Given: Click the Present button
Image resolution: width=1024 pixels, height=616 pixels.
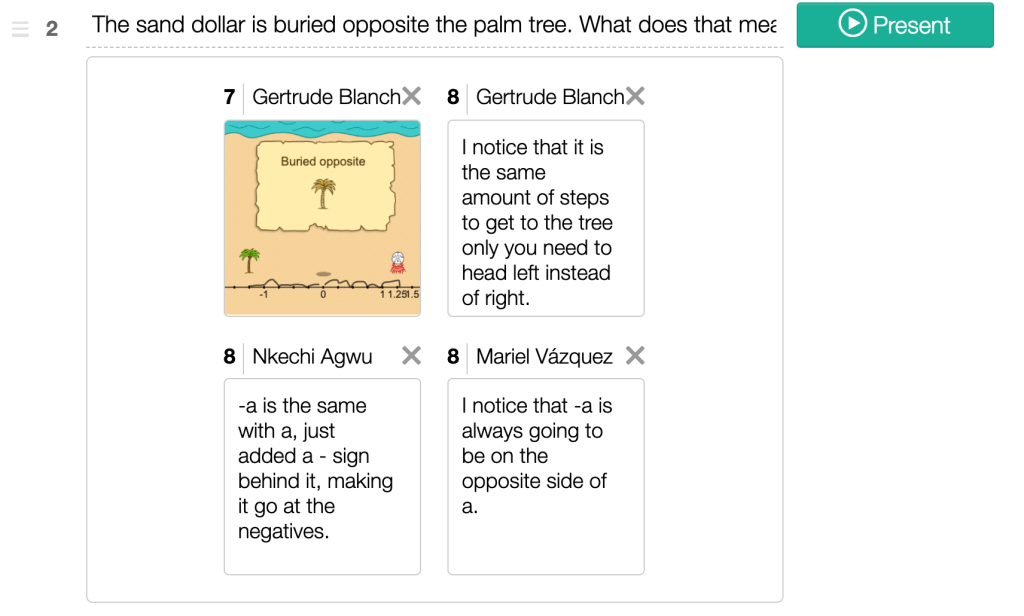Looking at the screenshot, I should pyautogui.click(x=895, y=25).
